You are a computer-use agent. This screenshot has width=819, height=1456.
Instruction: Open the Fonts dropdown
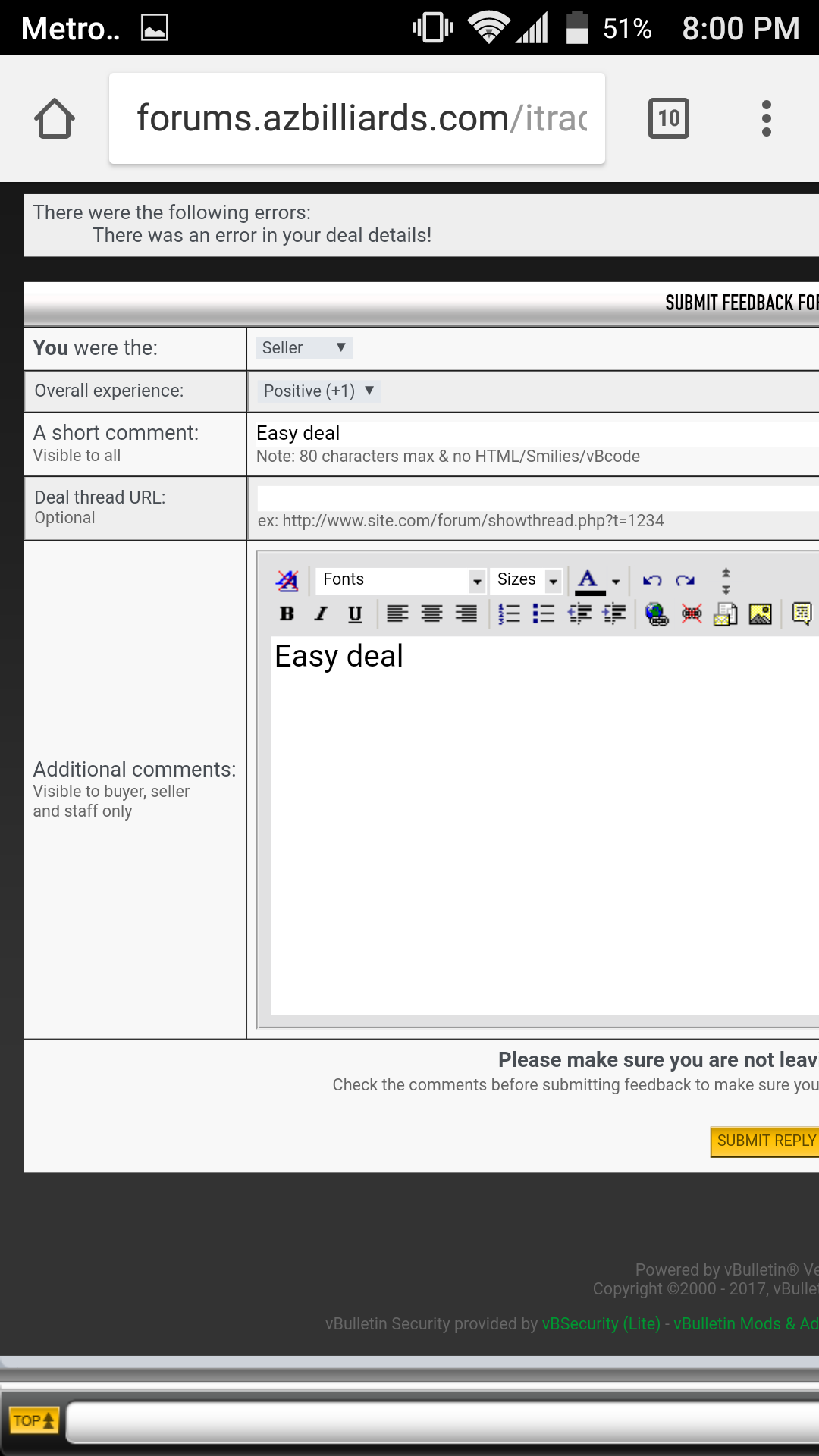click(x=400, y=580)
